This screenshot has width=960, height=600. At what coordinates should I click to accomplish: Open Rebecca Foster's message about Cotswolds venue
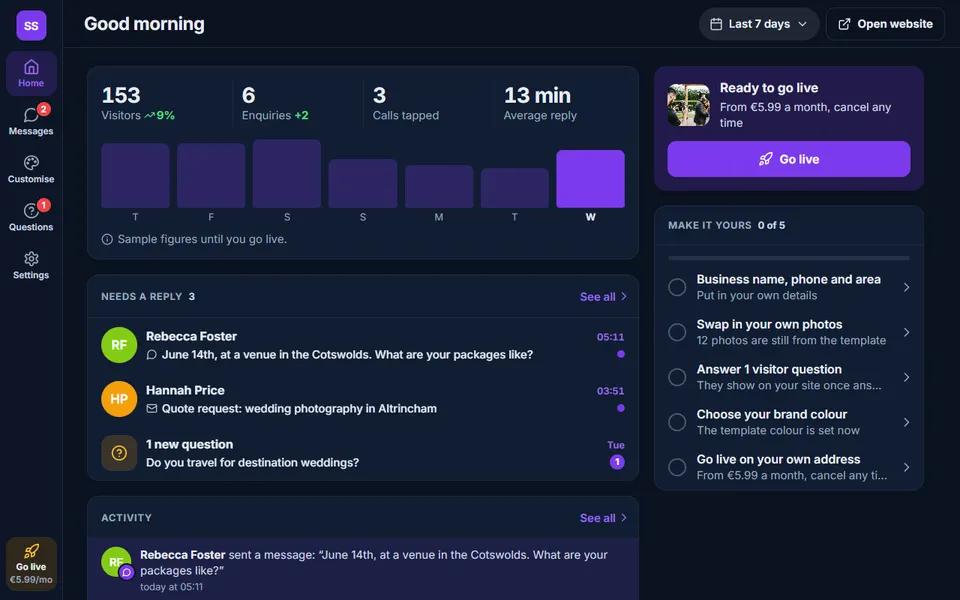[363, 345]
